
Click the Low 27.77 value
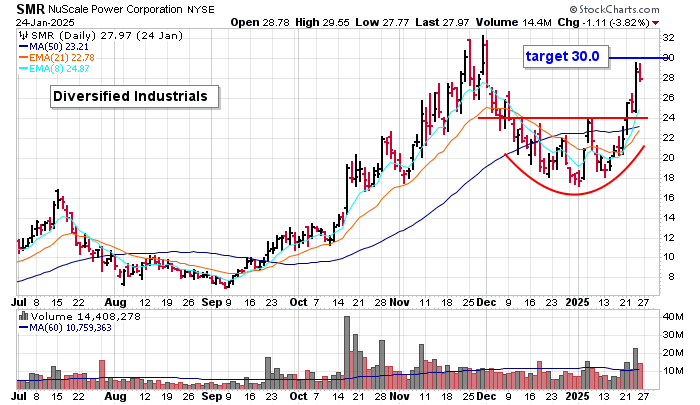click(382, 22)
